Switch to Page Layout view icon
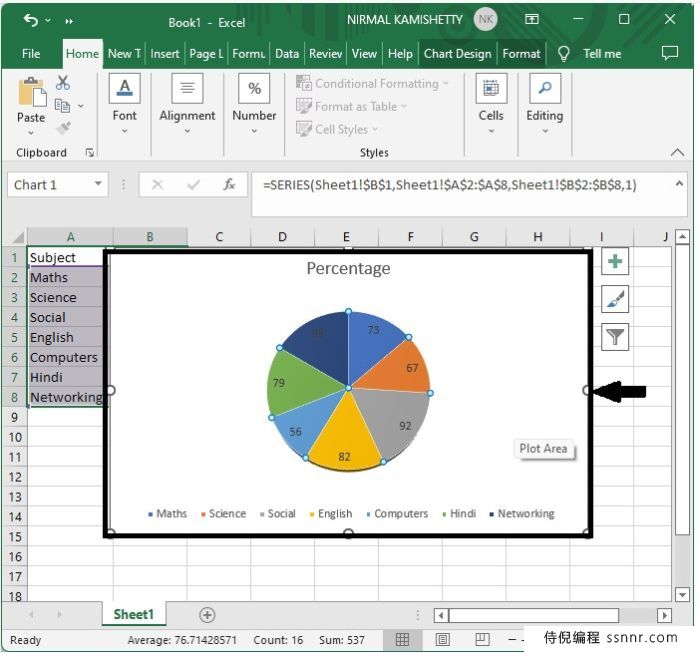 (442, 640)
